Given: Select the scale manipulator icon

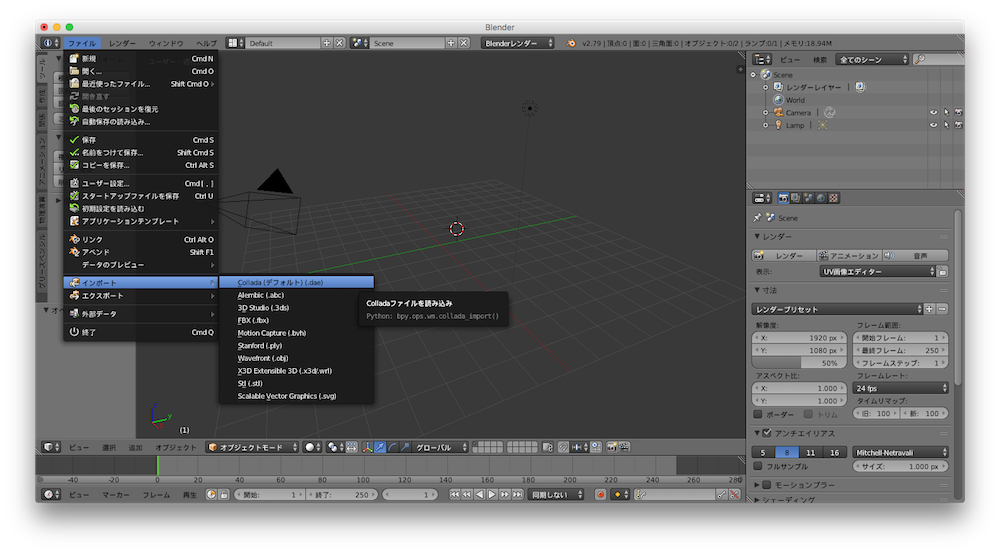Looking at the screenshot, I should 404,448.
